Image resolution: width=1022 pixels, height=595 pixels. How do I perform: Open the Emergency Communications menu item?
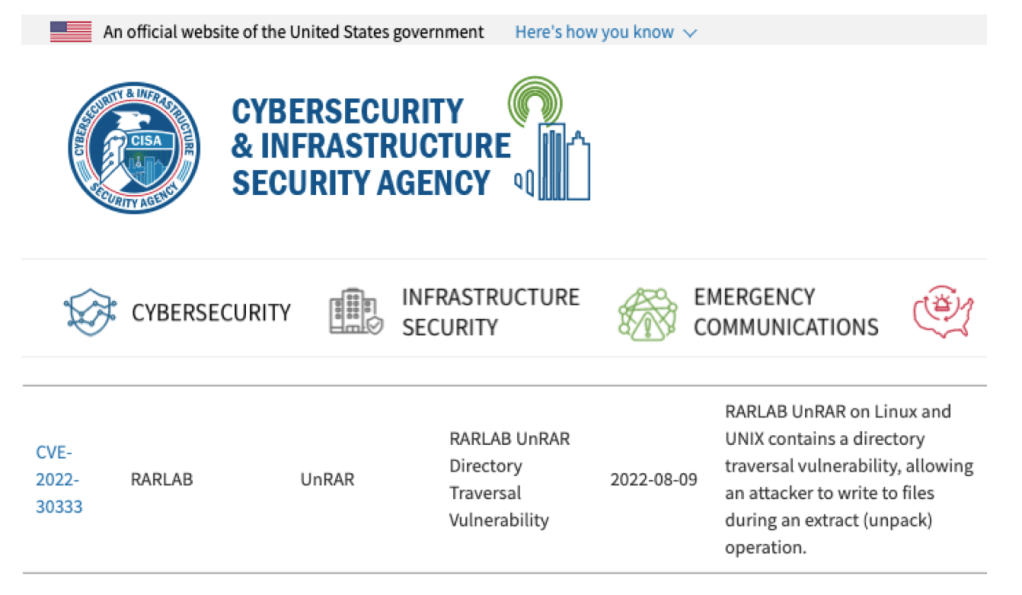click(x=785, y=312)
